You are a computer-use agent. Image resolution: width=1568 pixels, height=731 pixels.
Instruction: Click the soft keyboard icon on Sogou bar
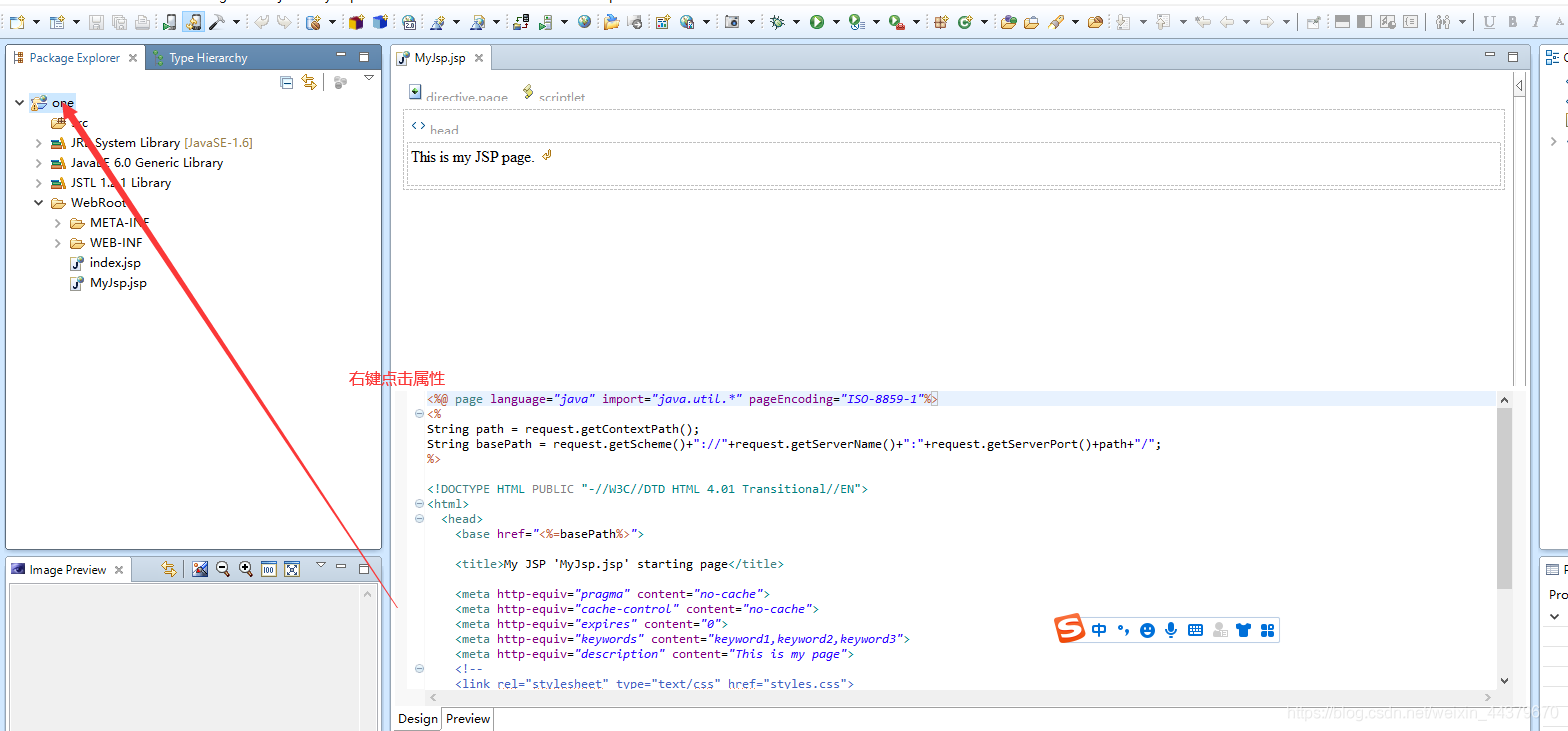(x=1195, y=630)
